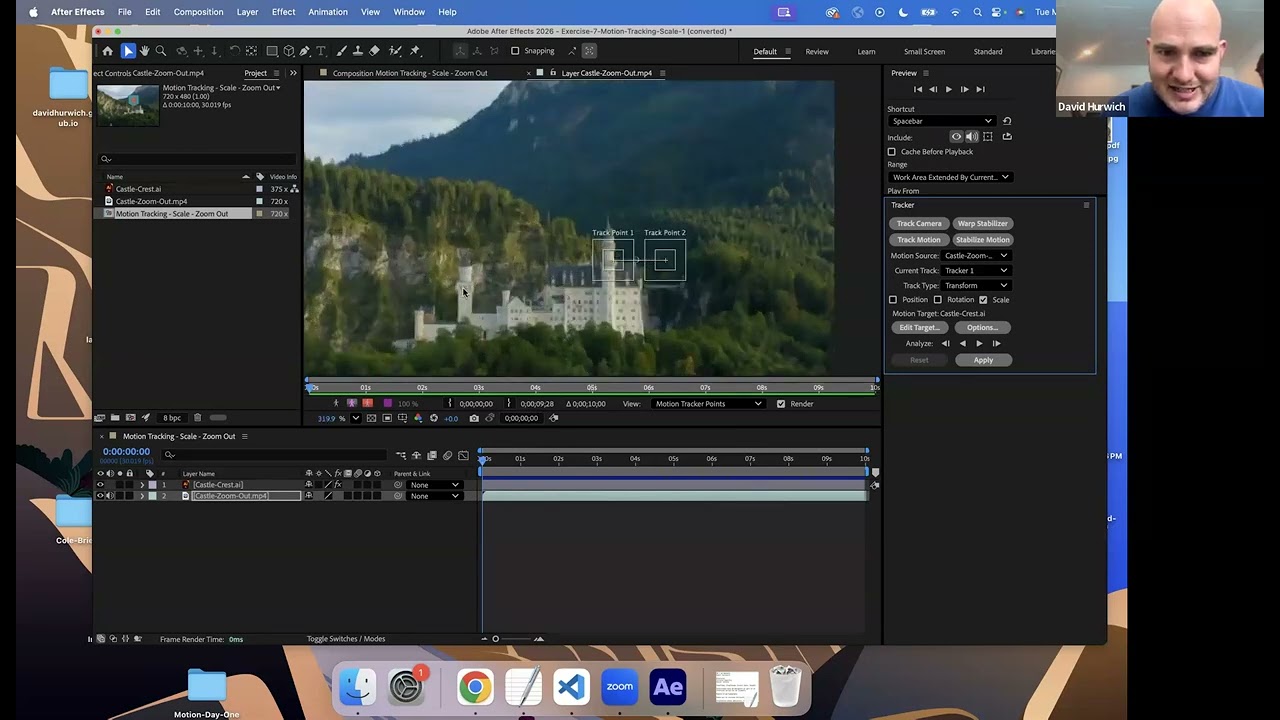The height and width of the screenshot is (720, 1280).
Task: Select the Eraser tool
Action: click(x=375, y=51)
